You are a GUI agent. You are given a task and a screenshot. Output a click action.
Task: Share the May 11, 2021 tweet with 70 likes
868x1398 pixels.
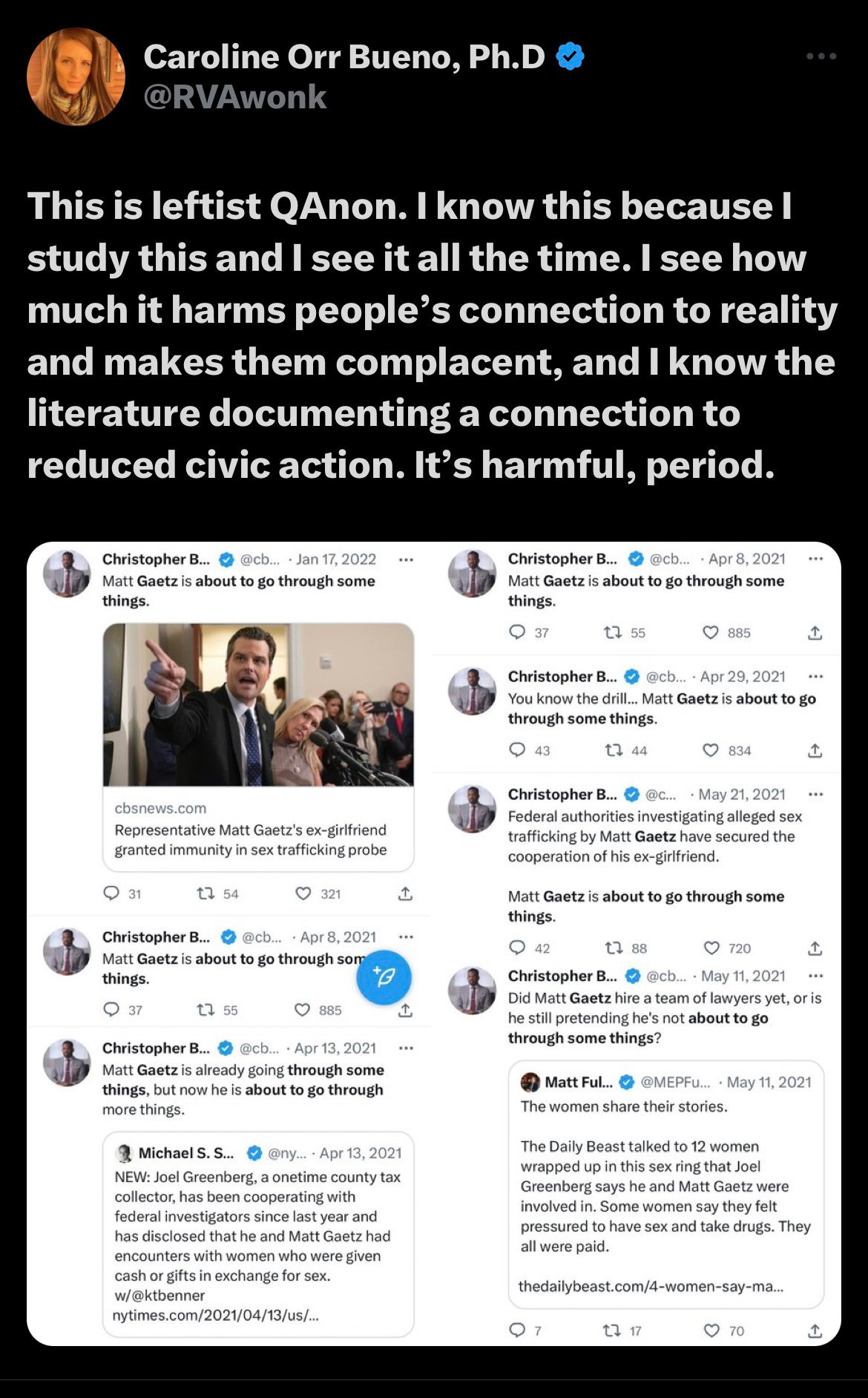click(x=815, y=1330)
